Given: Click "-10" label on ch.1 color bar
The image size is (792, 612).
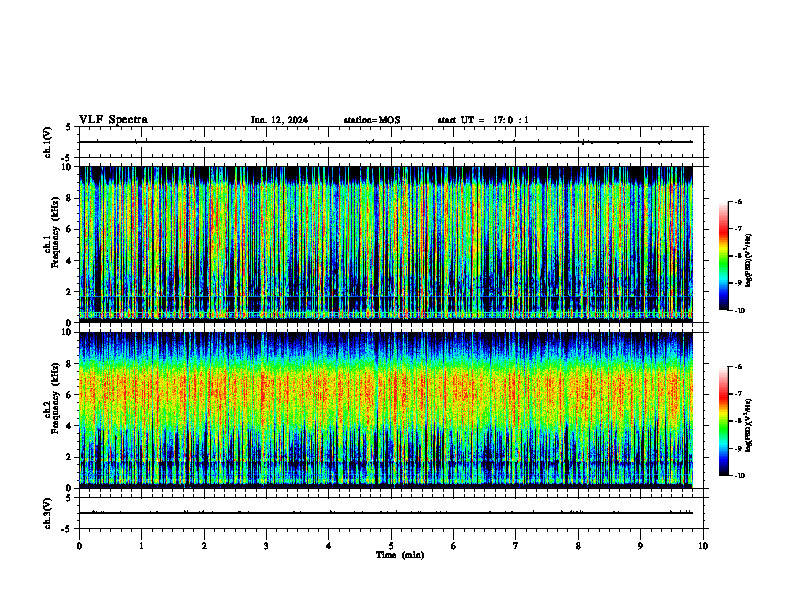Looking at the screenshot, I should tap(740, 311).
